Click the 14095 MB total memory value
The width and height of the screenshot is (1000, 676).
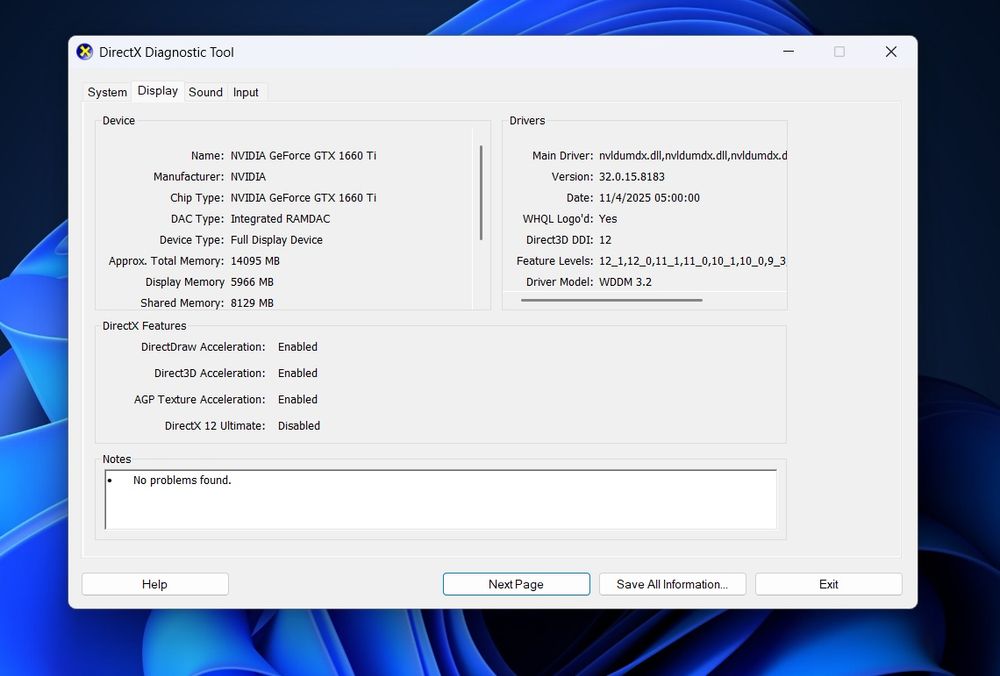255,261
